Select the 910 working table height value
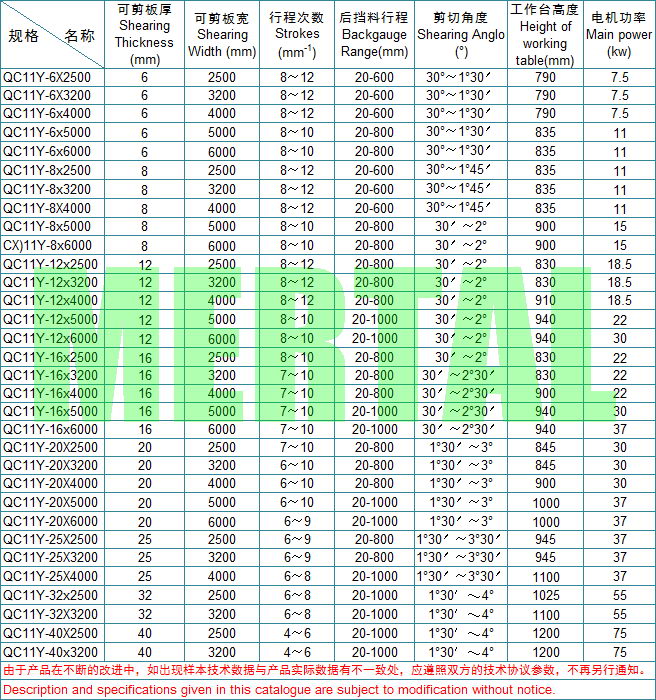Screen dimensions: 656x700 point(545,300)
